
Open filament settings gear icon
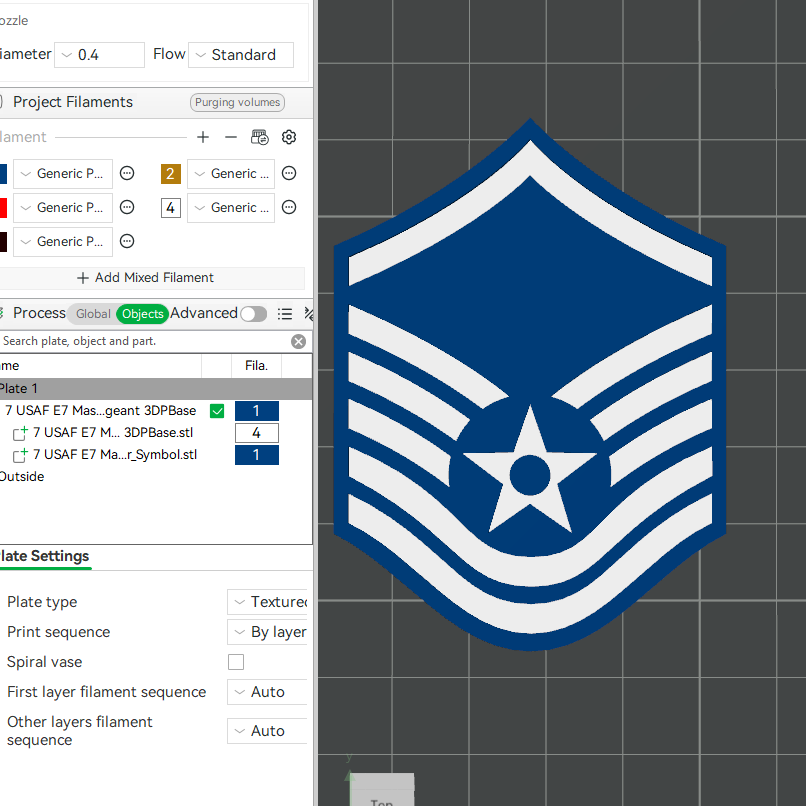pos(289,137)
